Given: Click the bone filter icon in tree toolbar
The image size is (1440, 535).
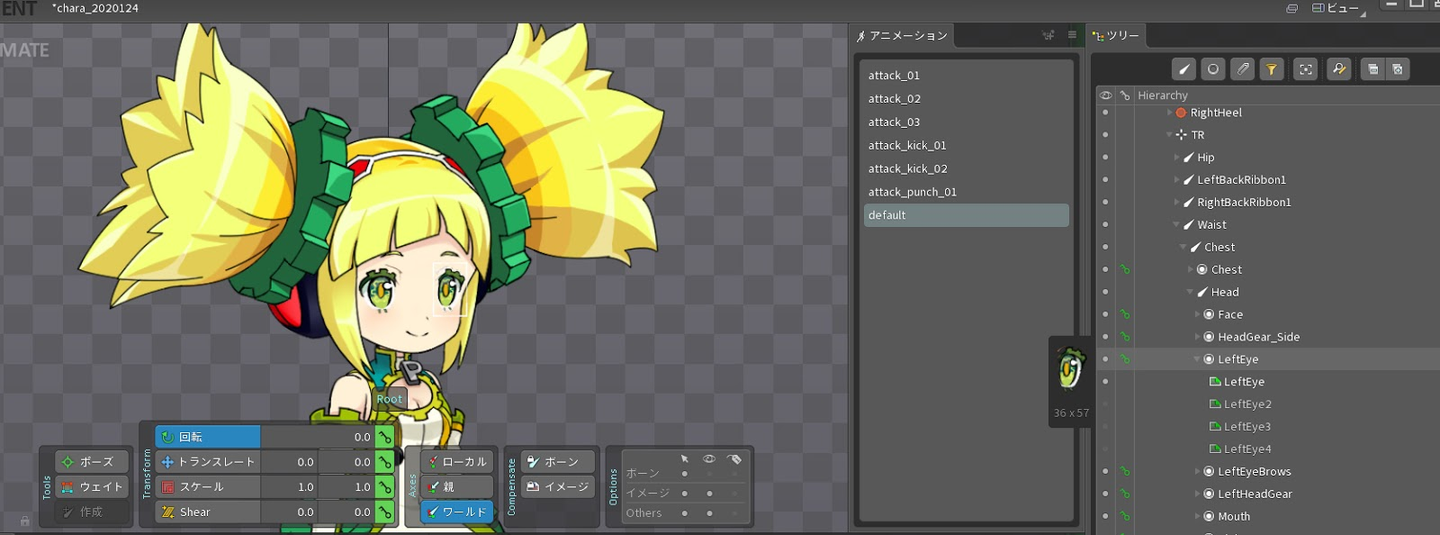Looking at the screenshot, I should (x=1184, y=69).
